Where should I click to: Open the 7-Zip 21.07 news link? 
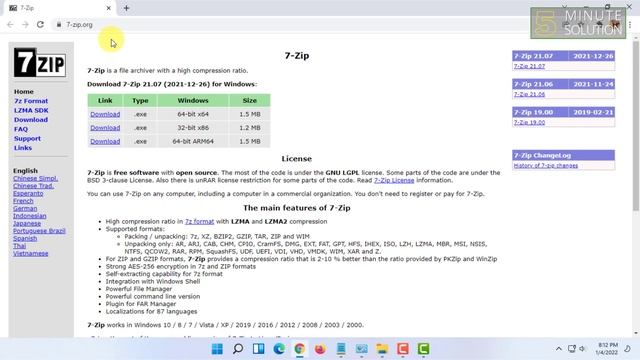(529, 66)
